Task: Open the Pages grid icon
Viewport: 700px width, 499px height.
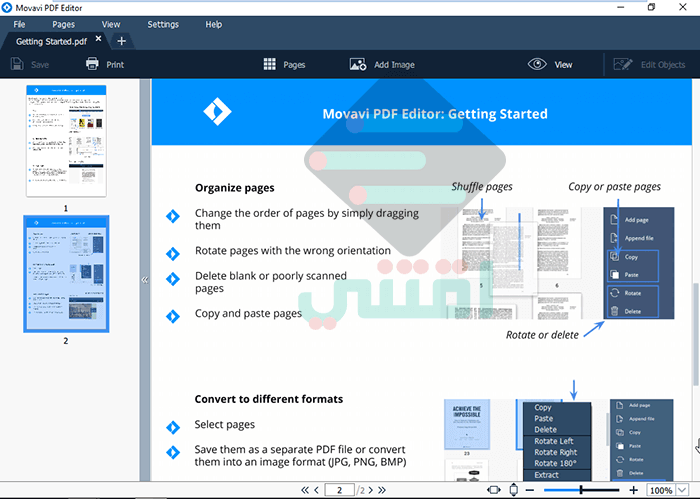Action: (270, 64)
